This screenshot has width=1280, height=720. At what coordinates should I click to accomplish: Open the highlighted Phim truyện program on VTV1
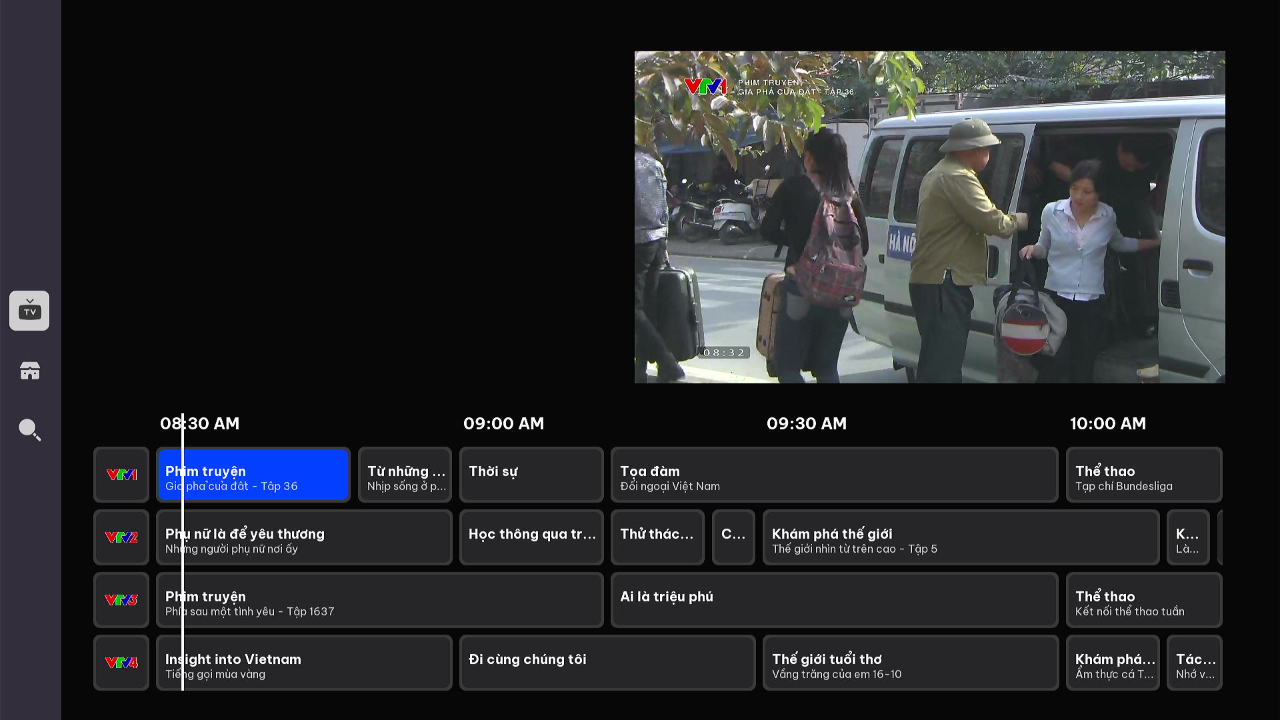pyautogui.click(x=252, y=474)
